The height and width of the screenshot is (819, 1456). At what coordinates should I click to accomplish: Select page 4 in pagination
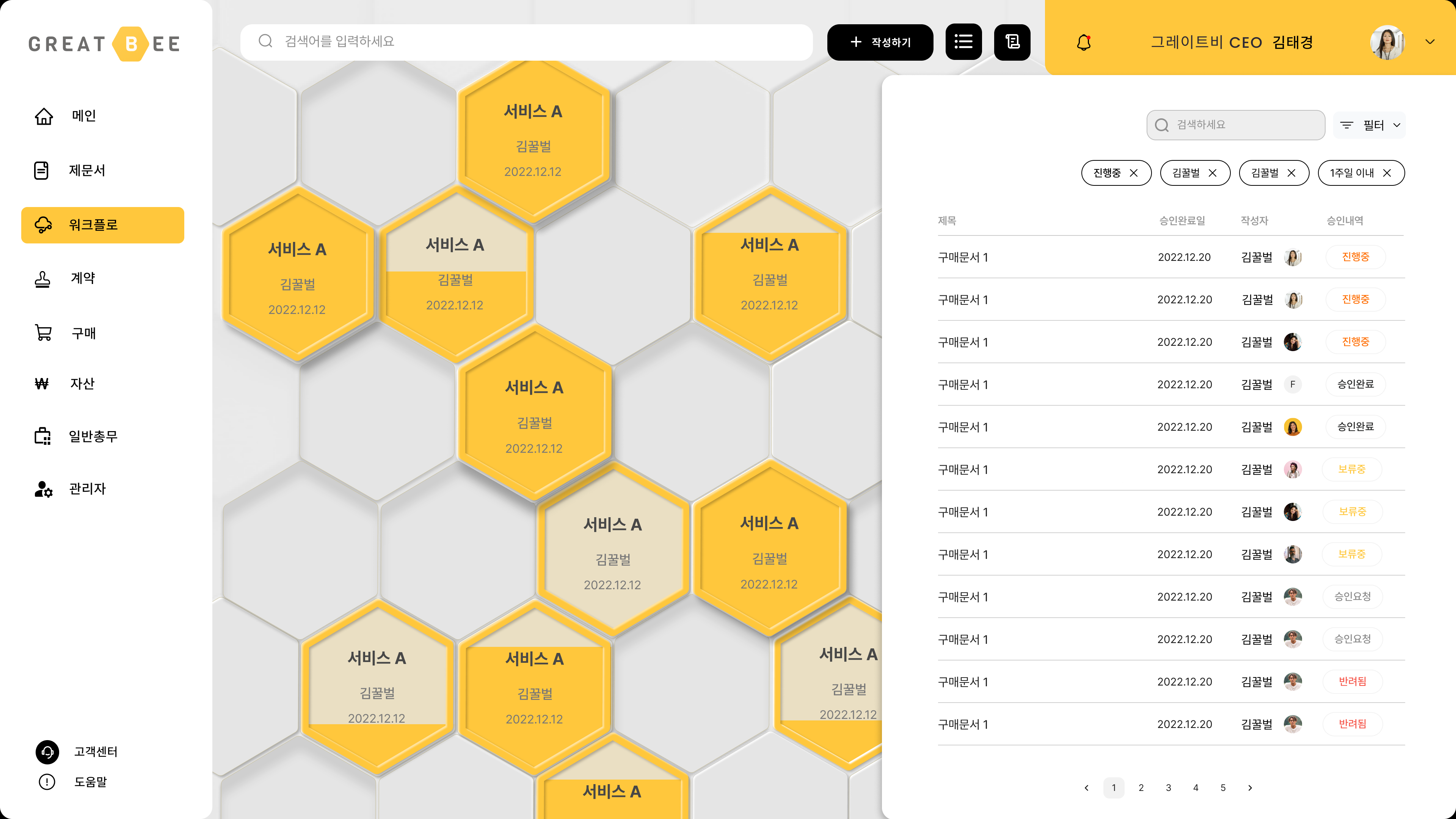click(1196, 788)
